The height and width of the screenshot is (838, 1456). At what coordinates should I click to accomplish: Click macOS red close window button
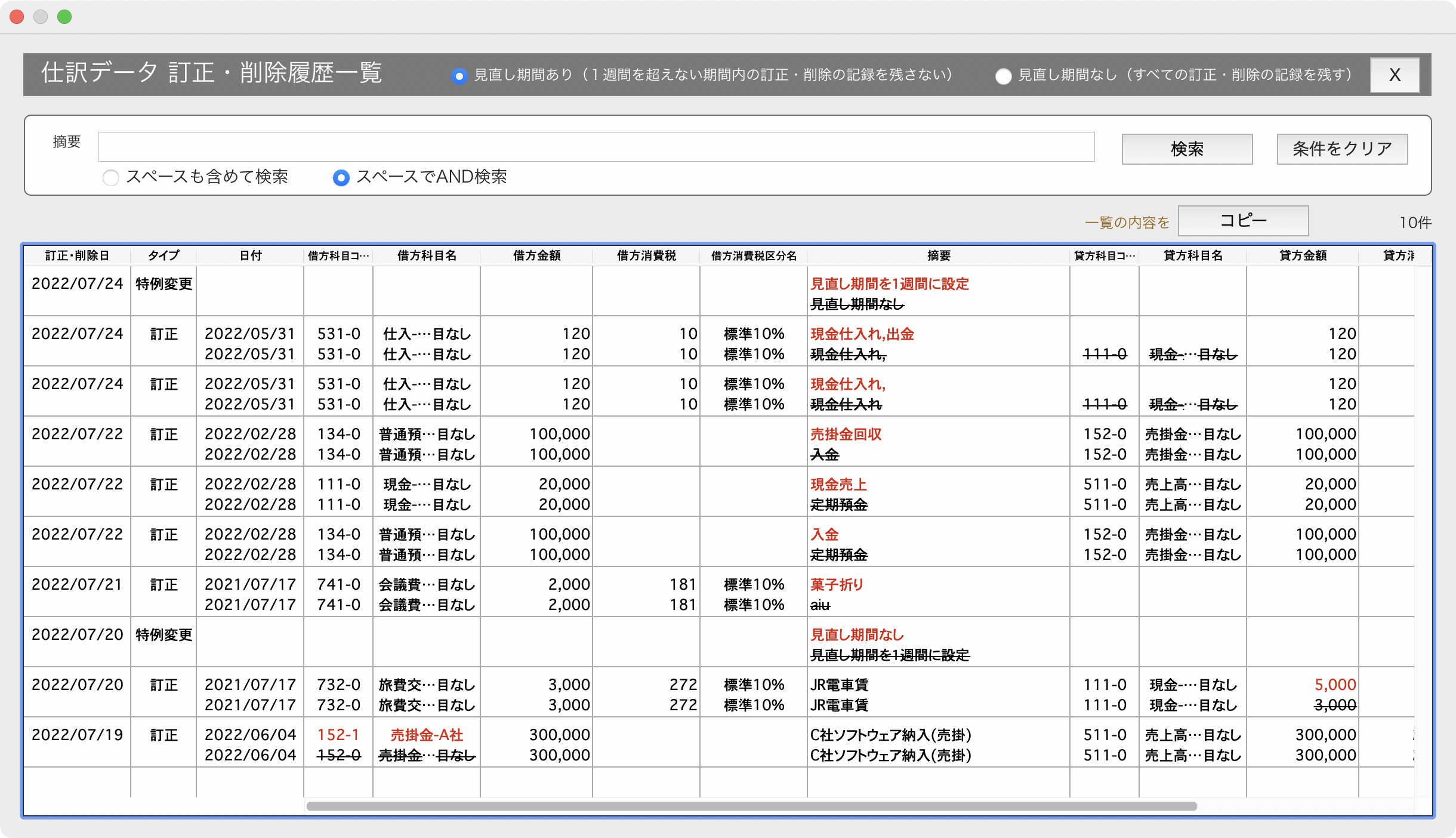pos(17,17)
